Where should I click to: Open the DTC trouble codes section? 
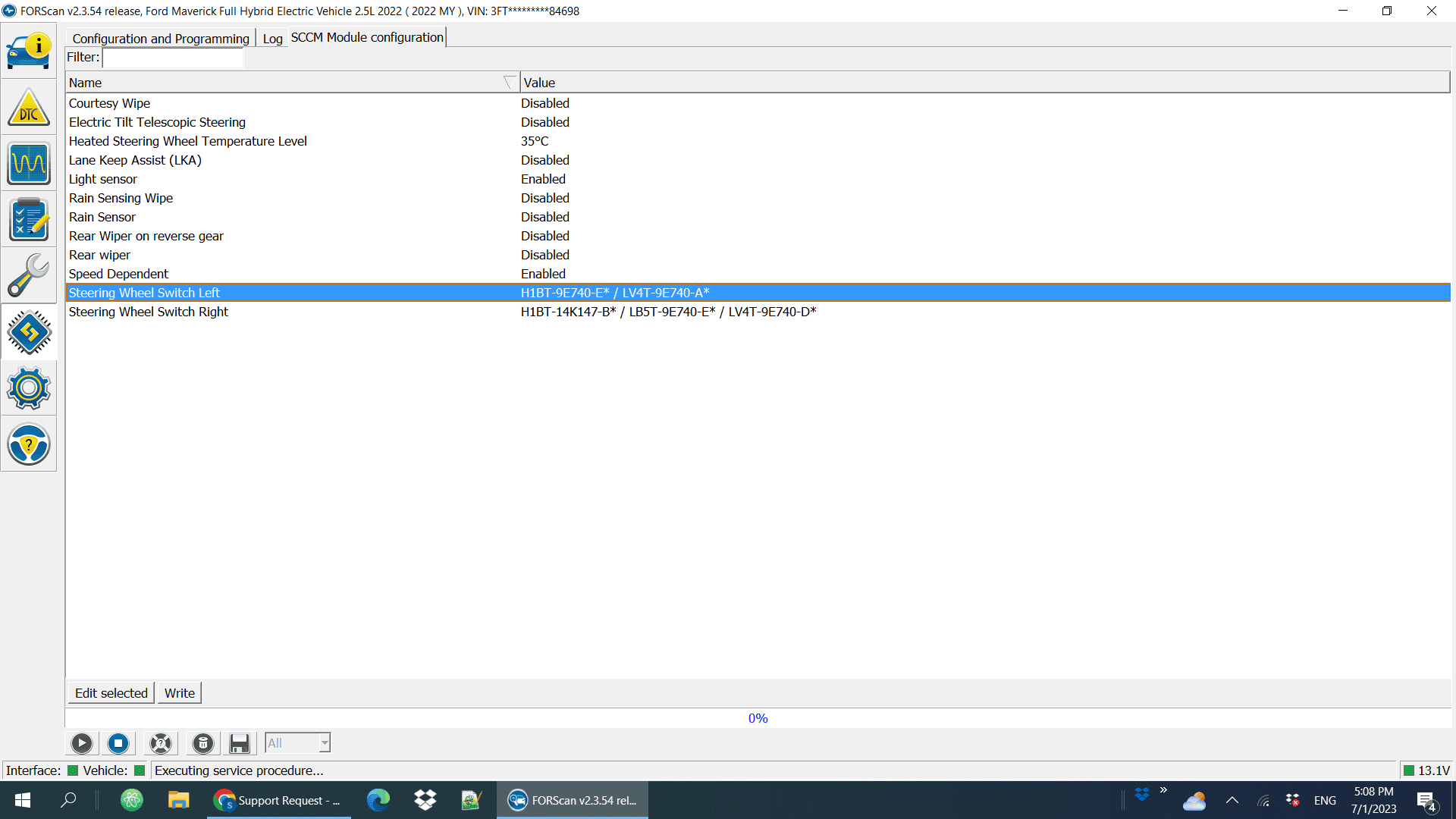tap(29, 107)
